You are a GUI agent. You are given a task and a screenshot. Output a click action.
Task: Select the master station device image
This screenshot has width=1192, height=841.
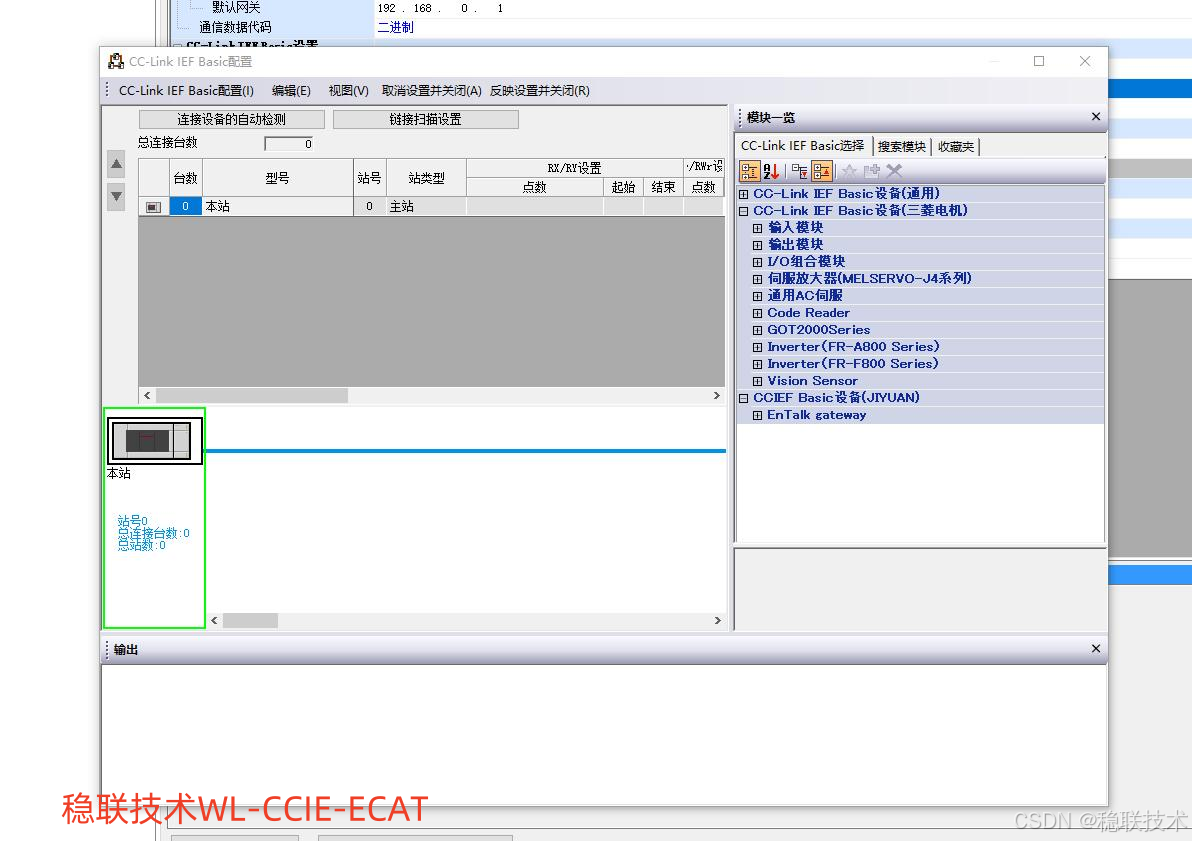pyautogui.click(x=154, y=440)
